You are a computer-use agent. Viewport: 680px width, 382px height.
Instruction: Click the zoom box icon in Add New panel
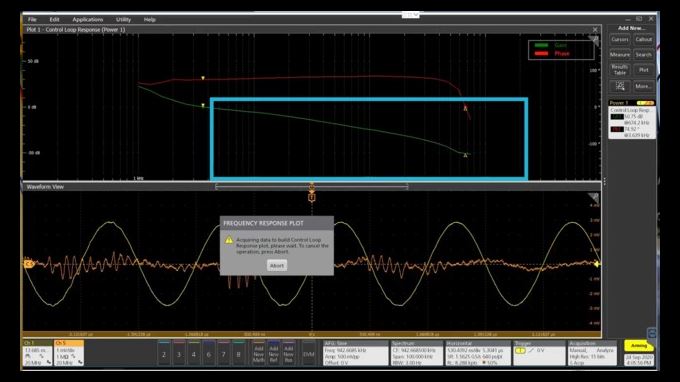click(620, 86)
